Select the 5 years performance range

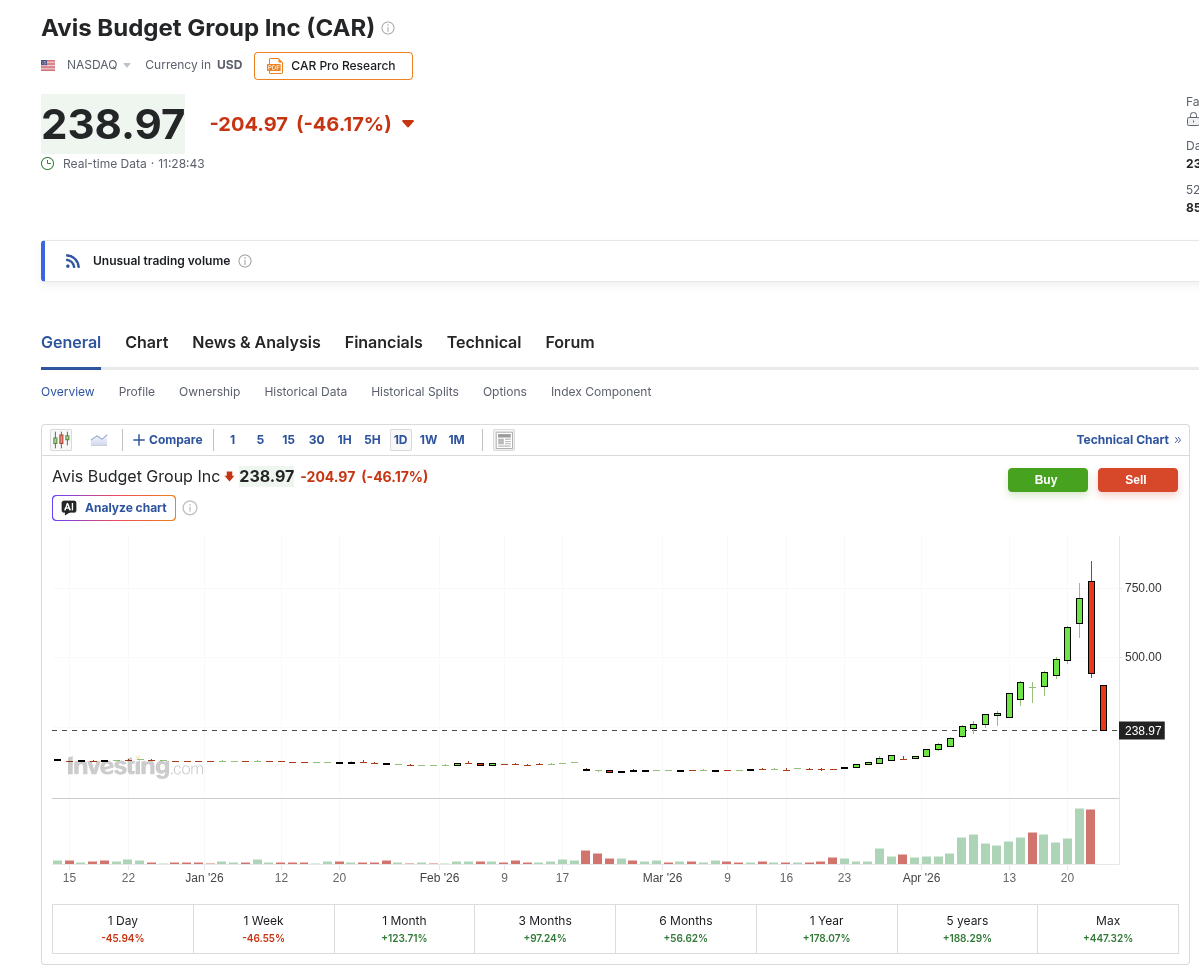pyautogui.click(x=967, y=928)
